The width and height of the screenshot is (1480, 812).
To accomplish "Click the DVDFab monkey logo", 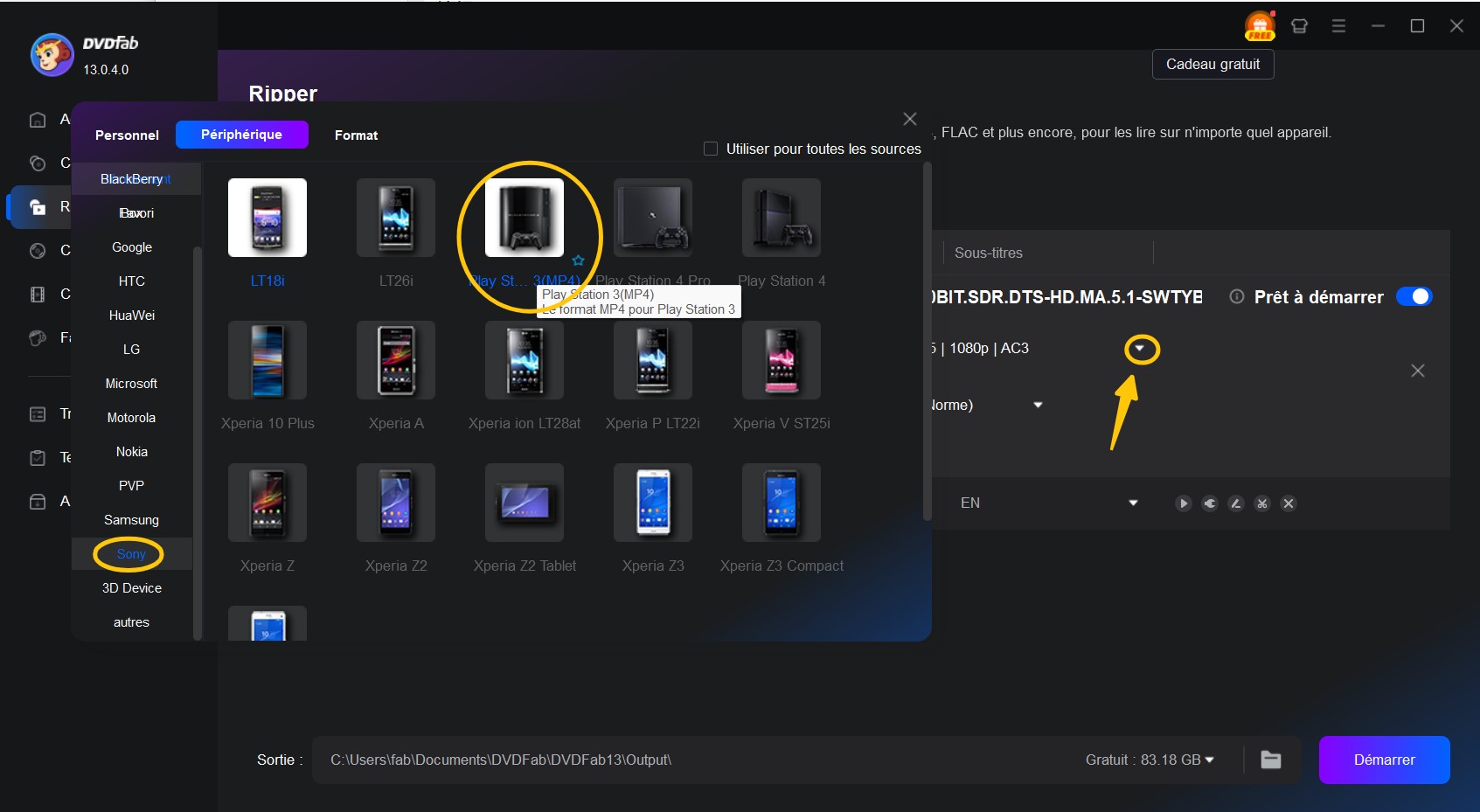I will coord(52,56).
